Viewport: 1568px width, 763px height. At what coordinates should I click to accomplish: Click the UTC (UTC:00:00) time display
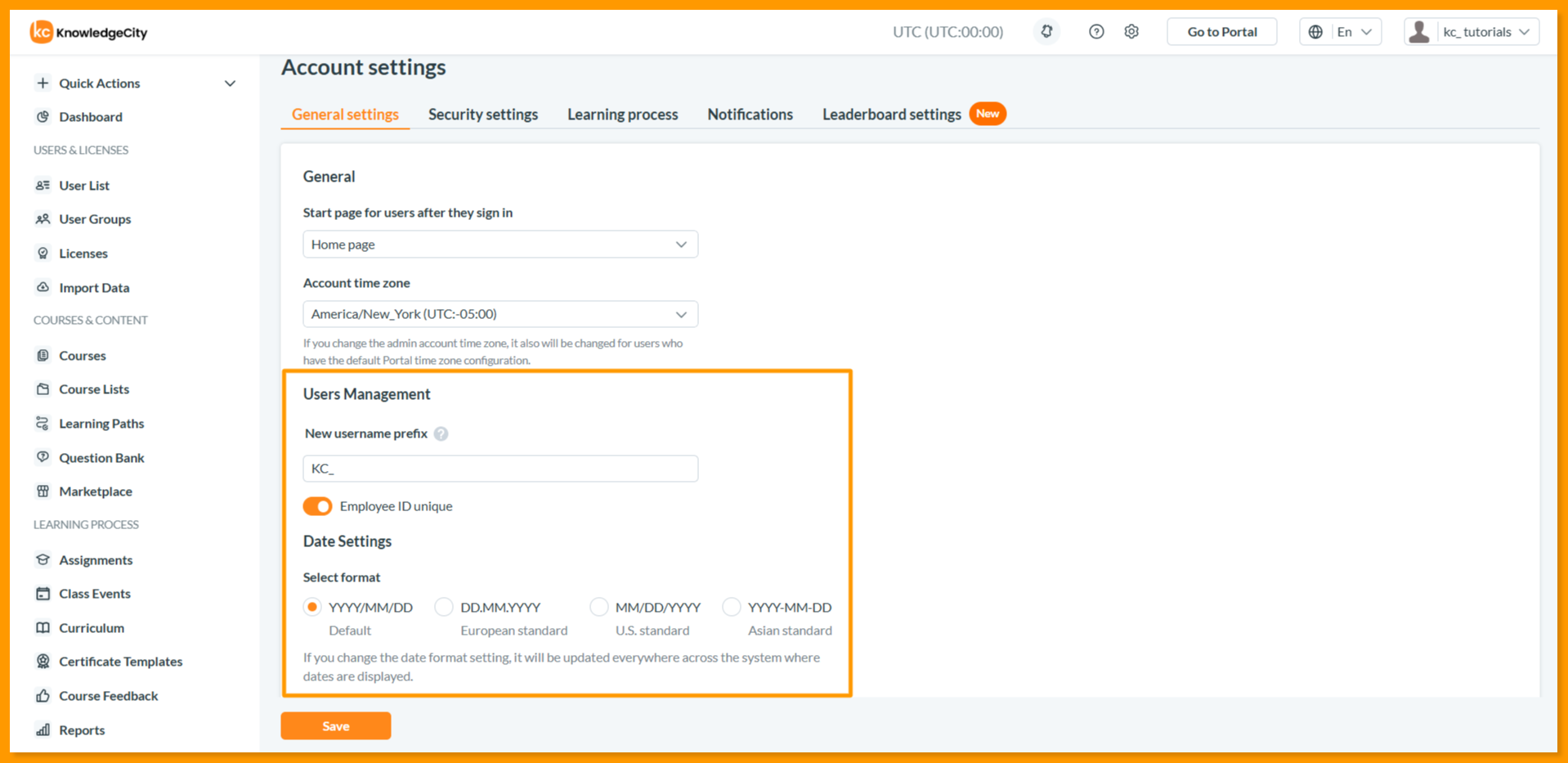click(948, 32)
